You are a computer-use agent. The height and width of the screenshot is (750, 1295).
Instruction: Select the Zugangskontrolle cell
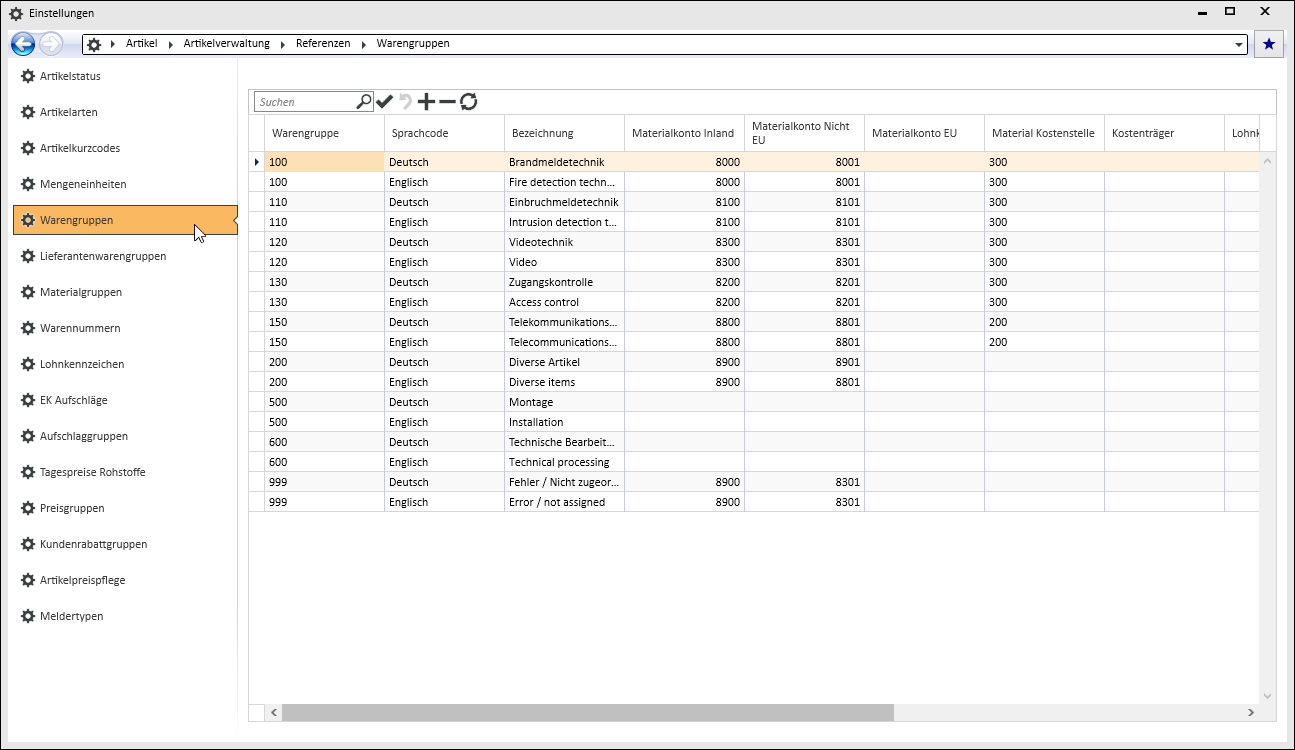565,282
